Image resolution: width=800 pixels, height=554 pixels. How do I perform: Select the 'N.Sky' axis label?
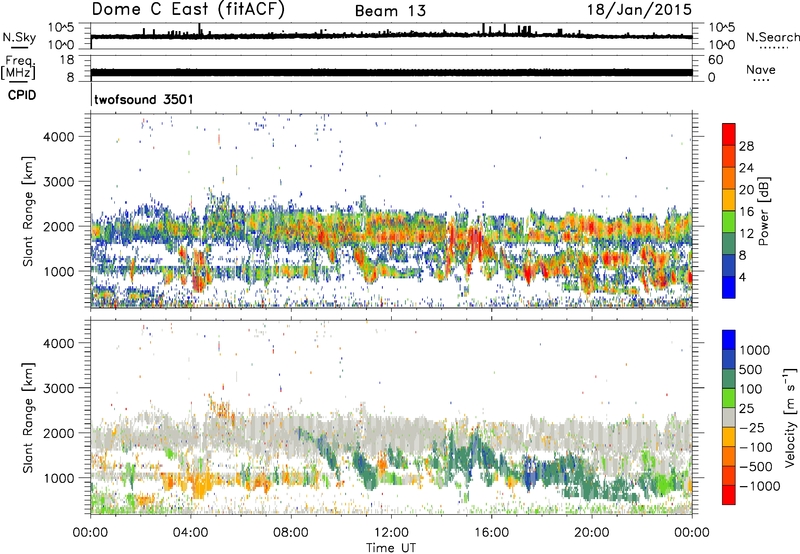[x=19, y=37]
